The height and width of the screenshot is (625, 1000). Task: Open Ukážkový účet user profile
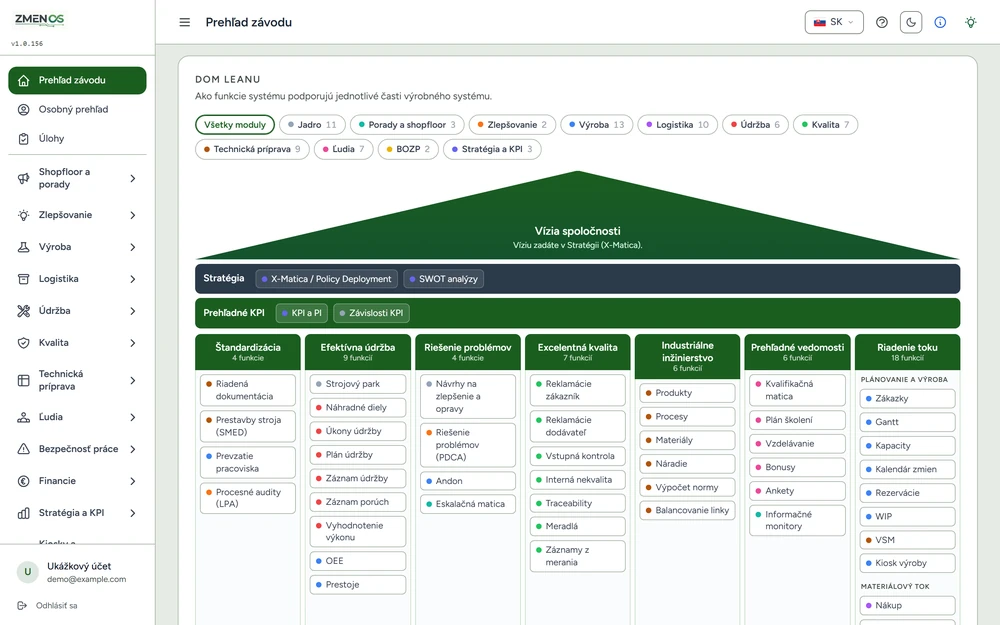(x=77, y=572)
